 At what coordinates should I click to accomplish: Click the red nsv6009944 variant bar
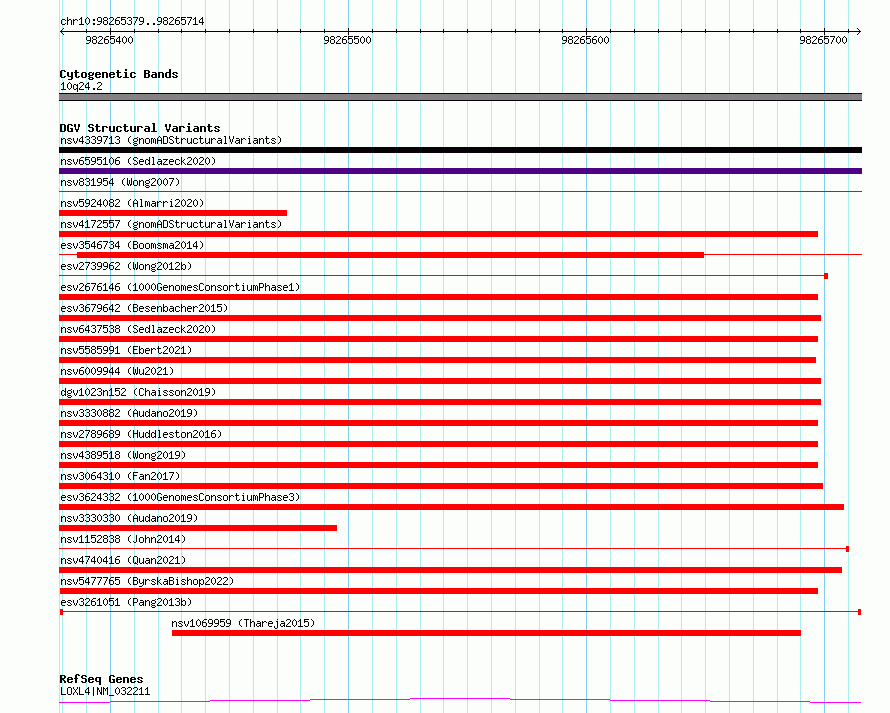(440, 381)
